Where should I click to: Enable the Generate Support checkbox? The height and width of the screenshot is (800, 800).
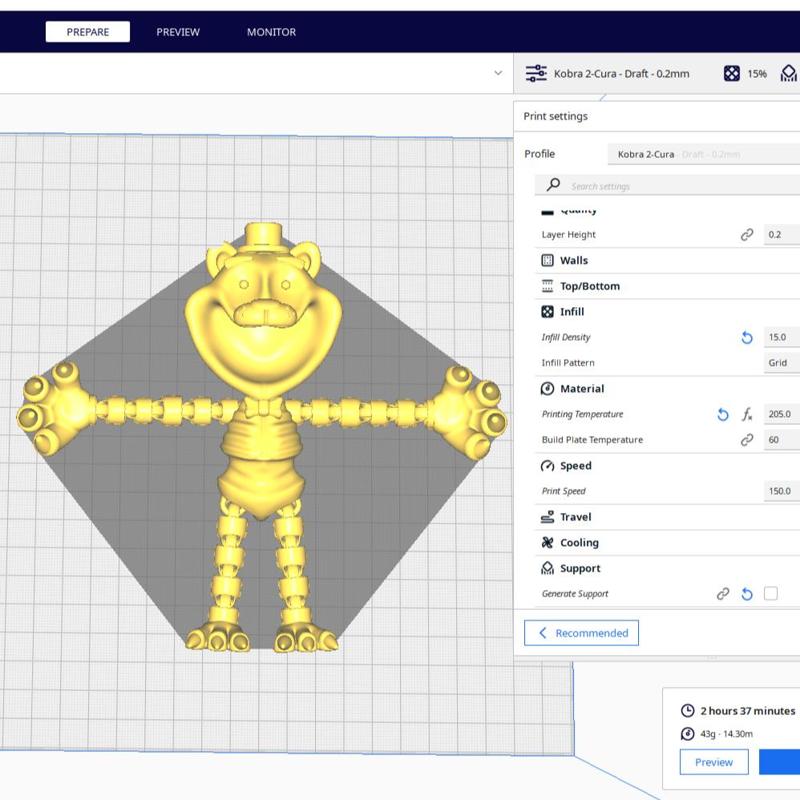coord(771,594)
